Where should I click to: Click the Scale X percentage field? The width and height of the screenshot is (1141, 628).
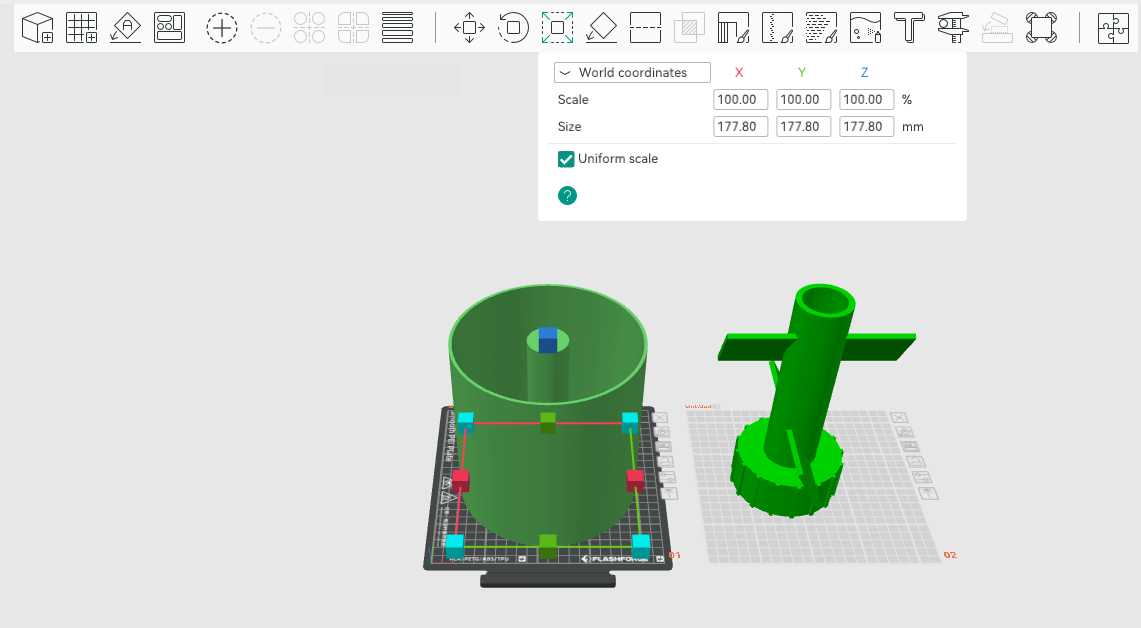pyautogui.click(x=740, y=100)
